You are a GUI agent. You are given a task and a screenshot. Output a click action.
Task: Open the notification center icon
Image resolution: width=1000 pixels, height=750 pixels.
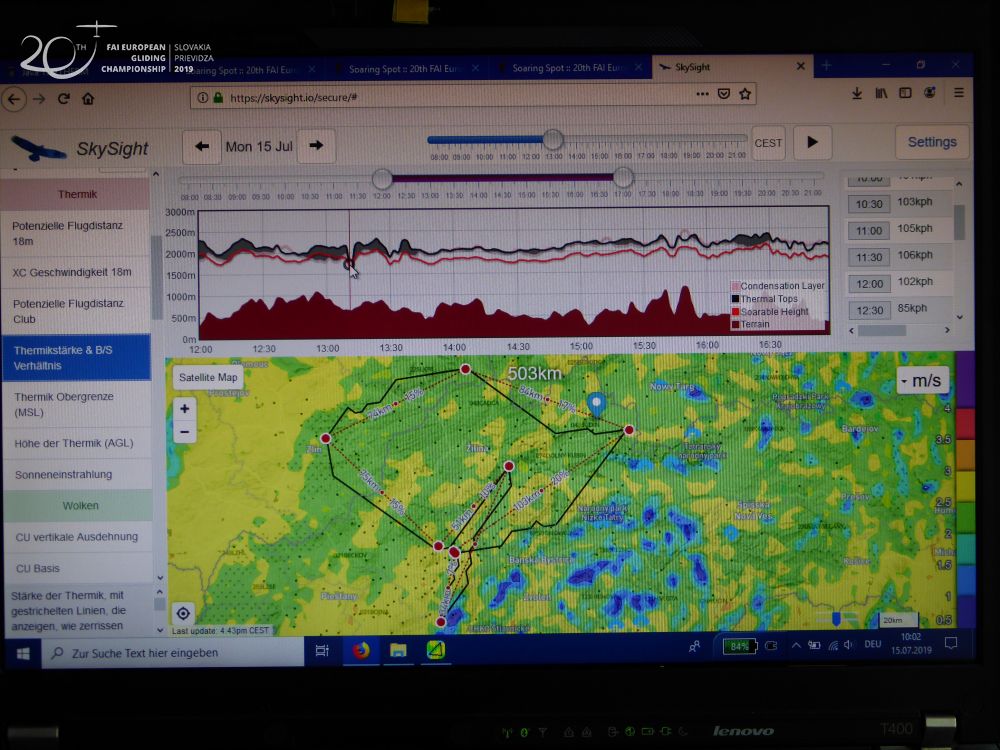[951, 643]
